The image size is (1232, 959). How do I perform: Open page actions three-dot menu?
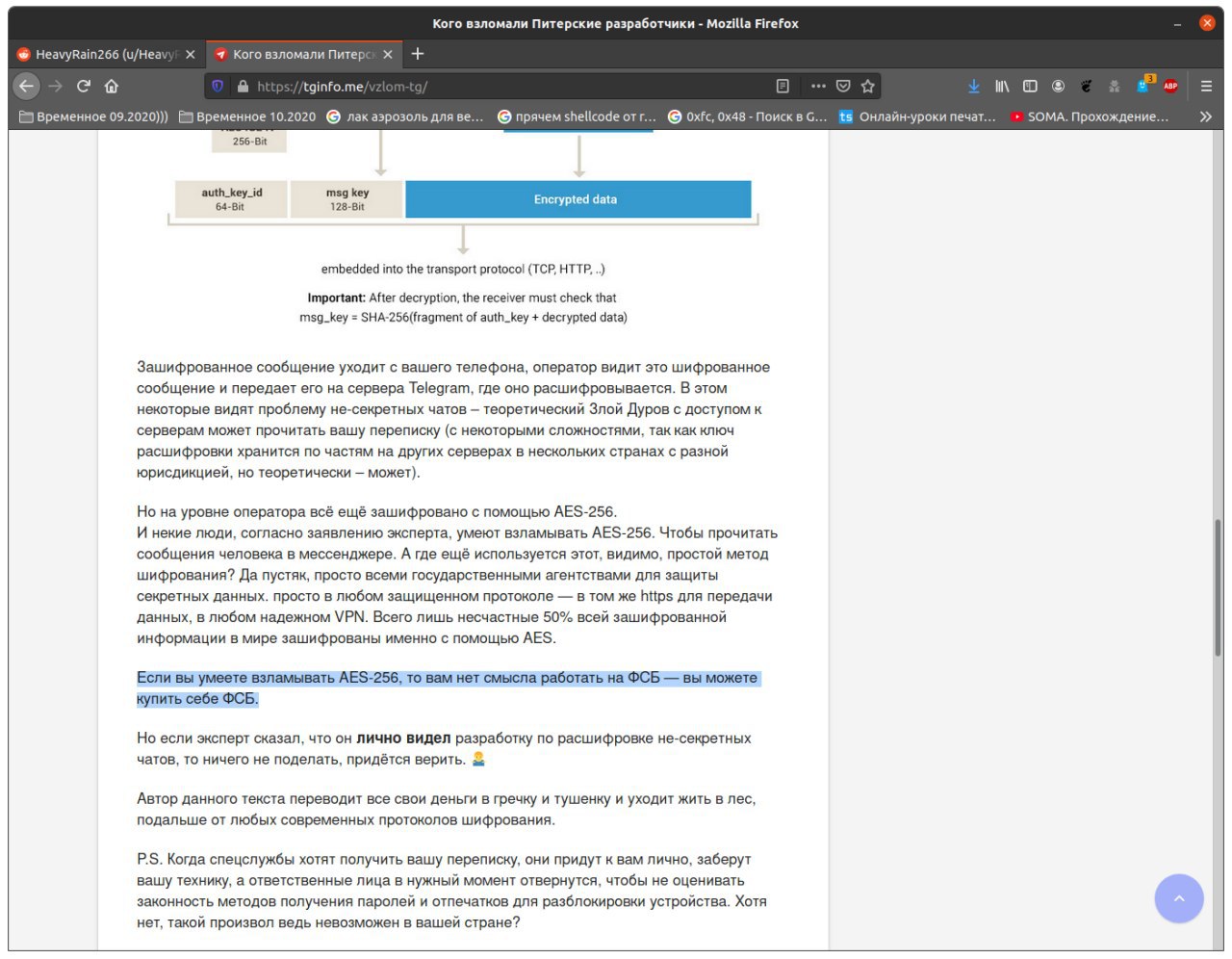[x=818, y=86]
